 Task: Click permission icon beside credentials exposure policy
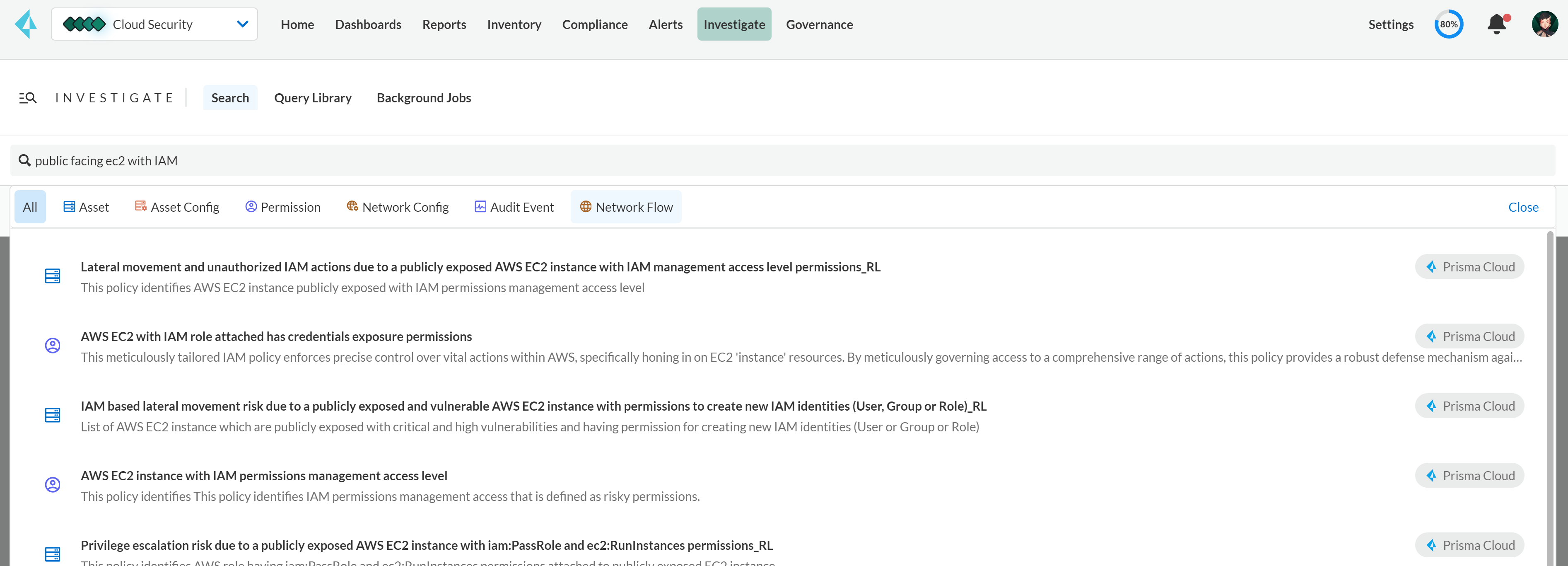pos(53,346)
